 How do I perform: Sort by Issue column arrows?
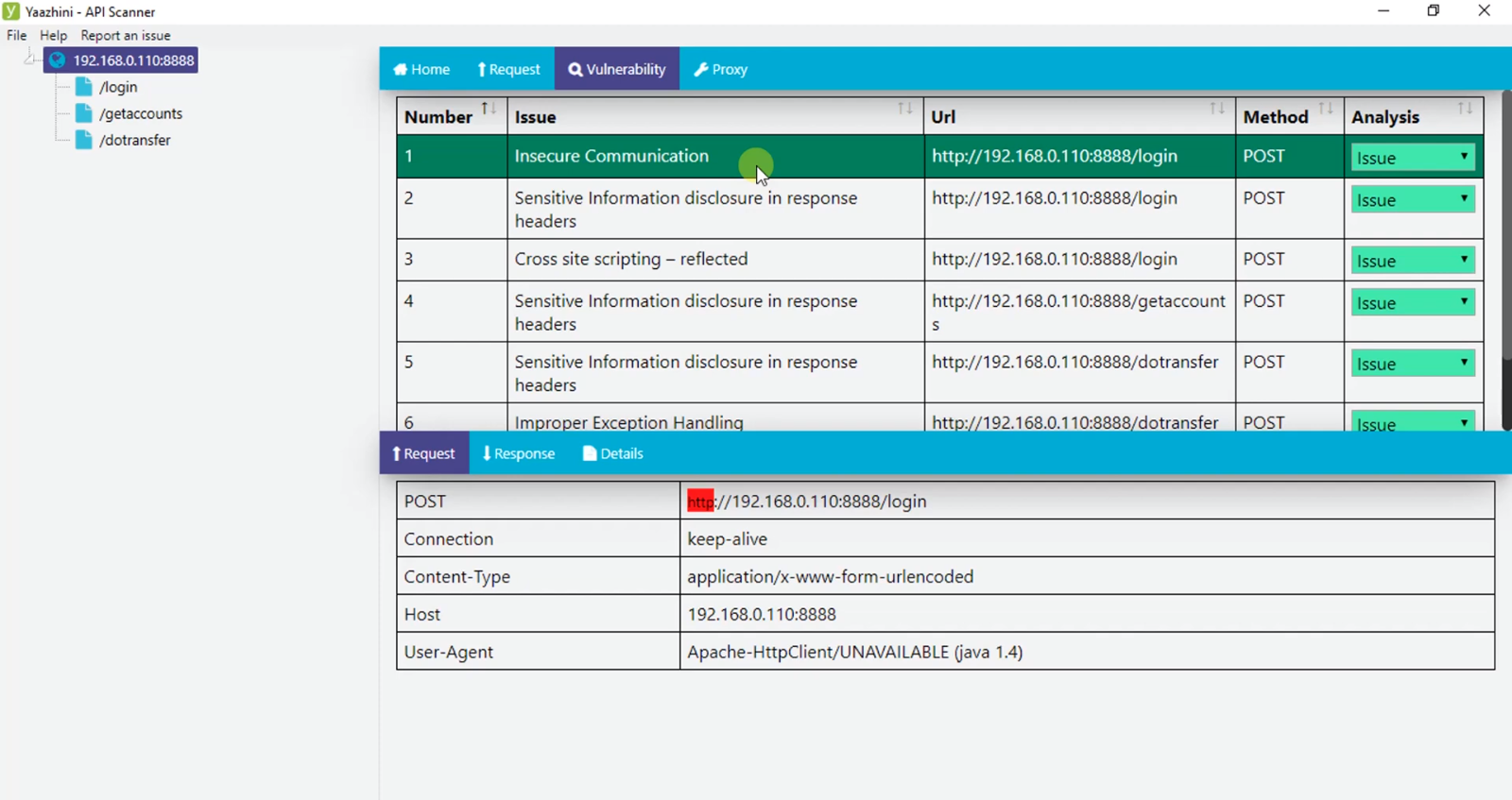click(x=905, y=109)
